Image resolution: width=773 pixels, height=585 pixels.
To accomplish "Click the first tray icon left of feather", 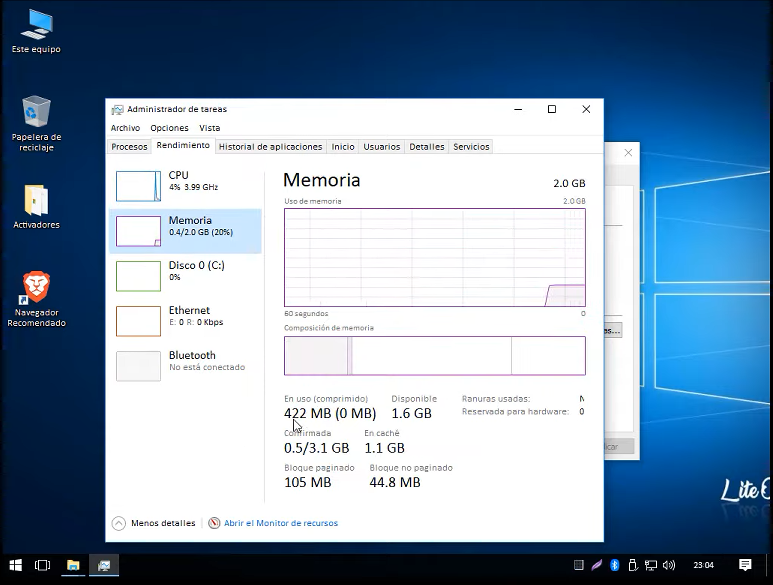I will pos(579,565).
